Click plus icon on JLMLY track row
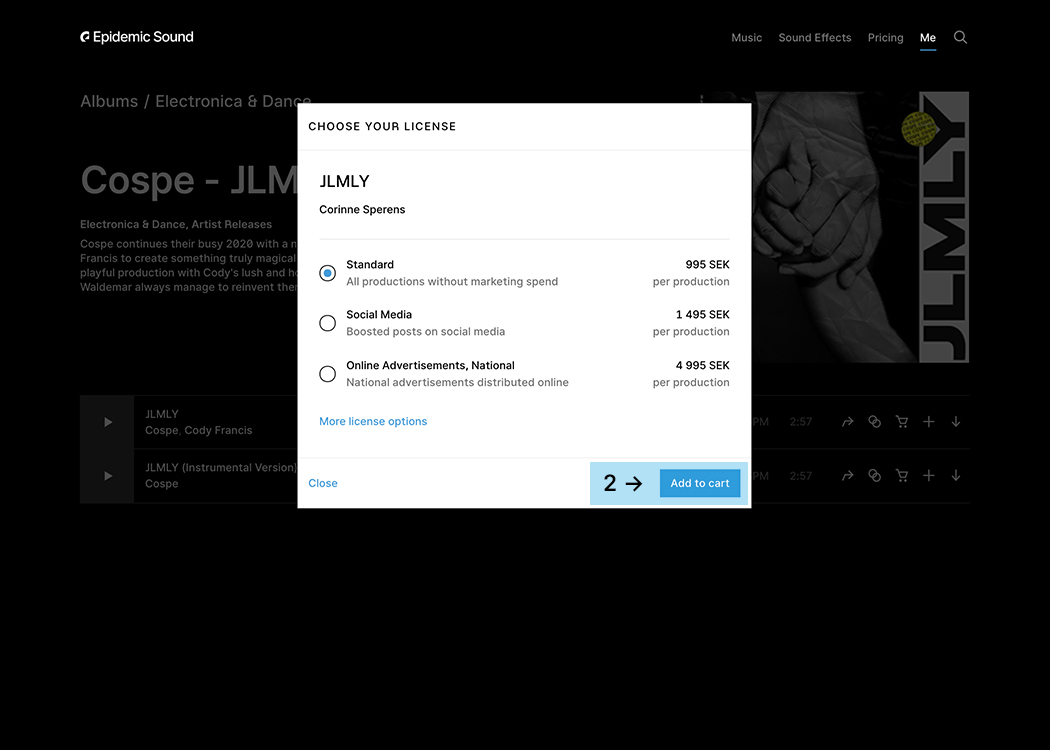1050x750 pixels. click(928, 422)
